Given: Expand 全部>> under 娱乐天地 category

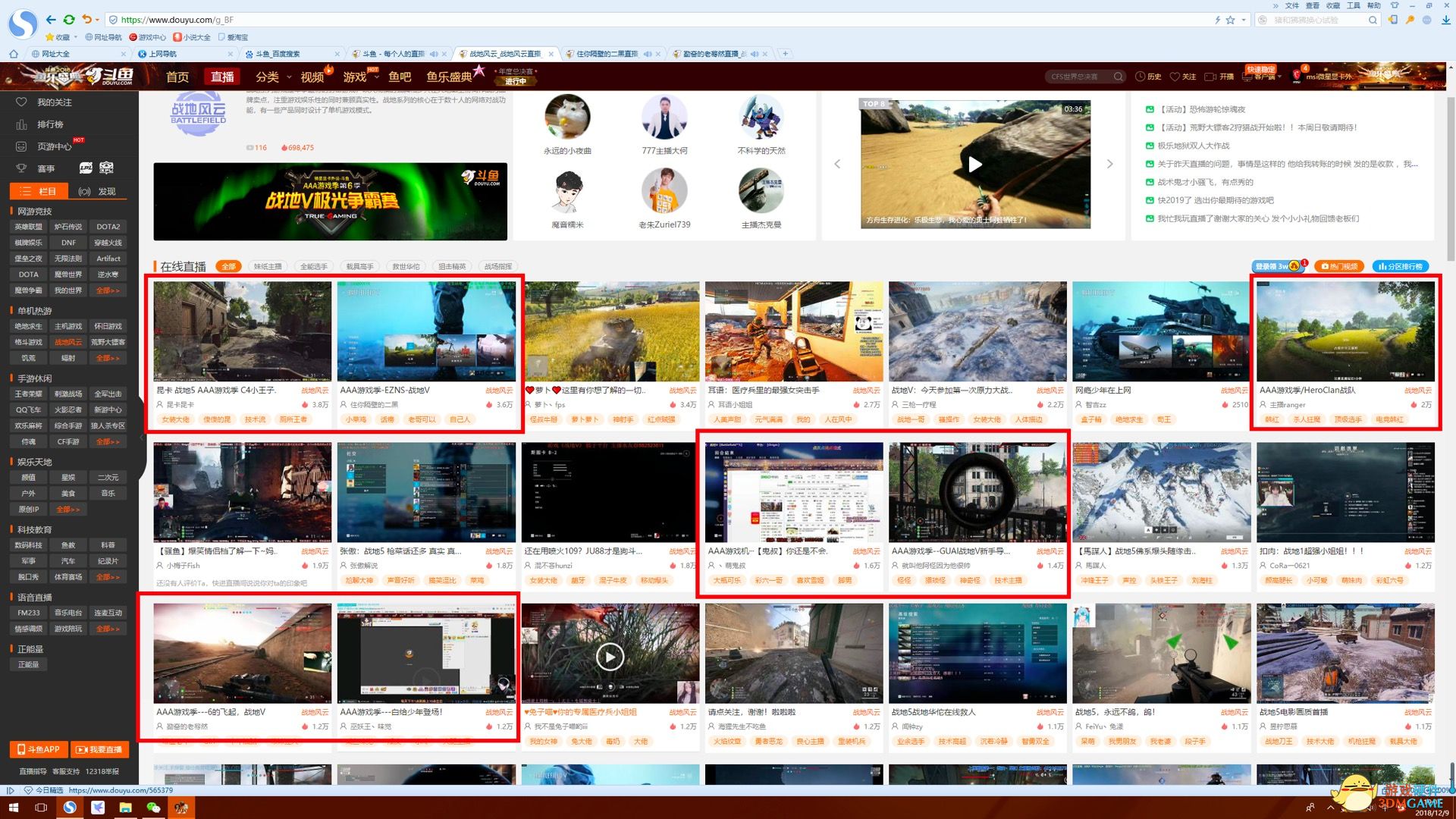Looking at the screenshot, I should pyautogui.click(x=68, y=510).
